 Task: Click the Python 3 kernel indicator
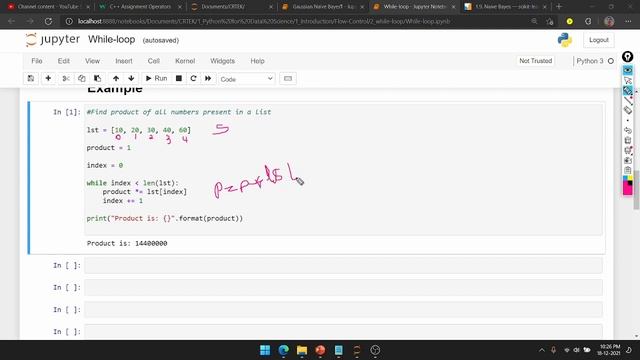[589, 61]
